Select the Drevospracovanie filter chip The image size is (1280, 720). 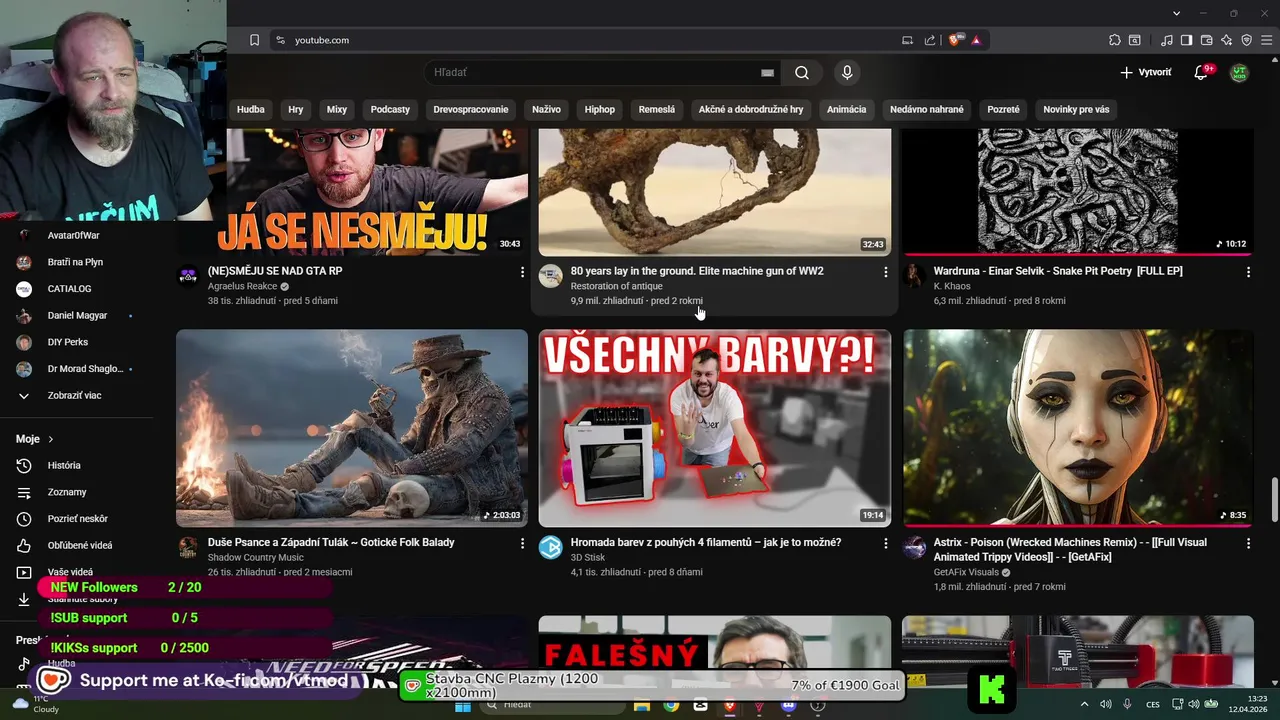coord(471,109)
